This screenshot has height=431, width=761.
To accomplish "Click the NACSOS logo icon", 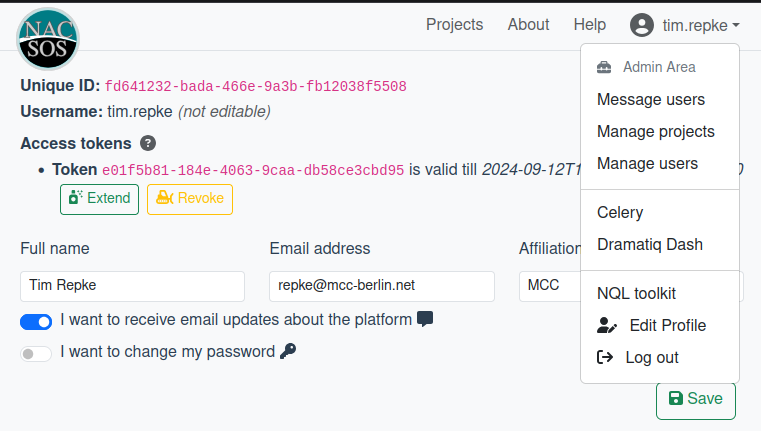I will [x=47, y=37].
